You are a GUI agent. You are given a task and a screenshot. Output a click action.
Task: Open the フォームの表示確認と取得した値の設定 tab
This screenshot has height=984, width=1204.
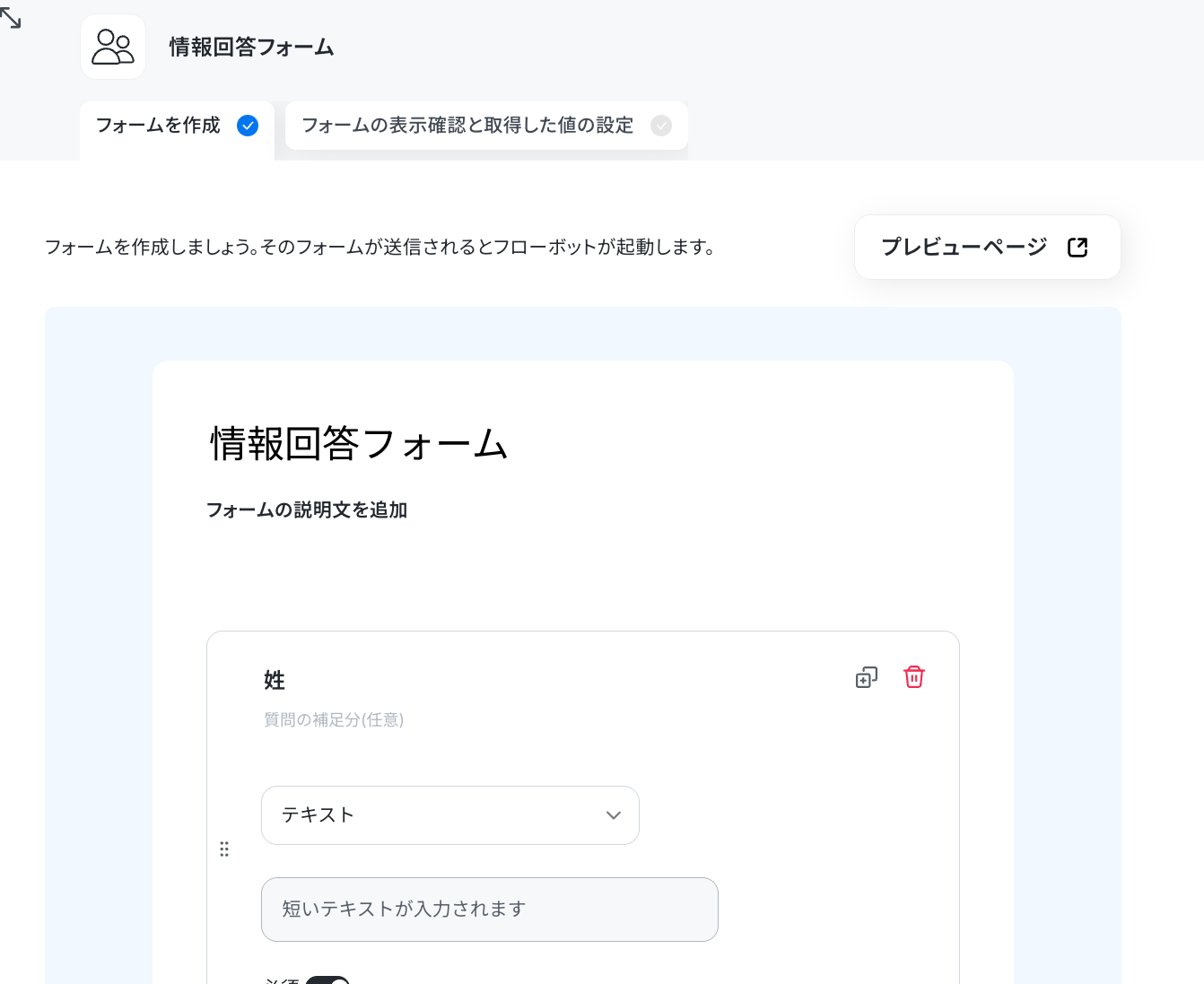click(x=486, y=126)
